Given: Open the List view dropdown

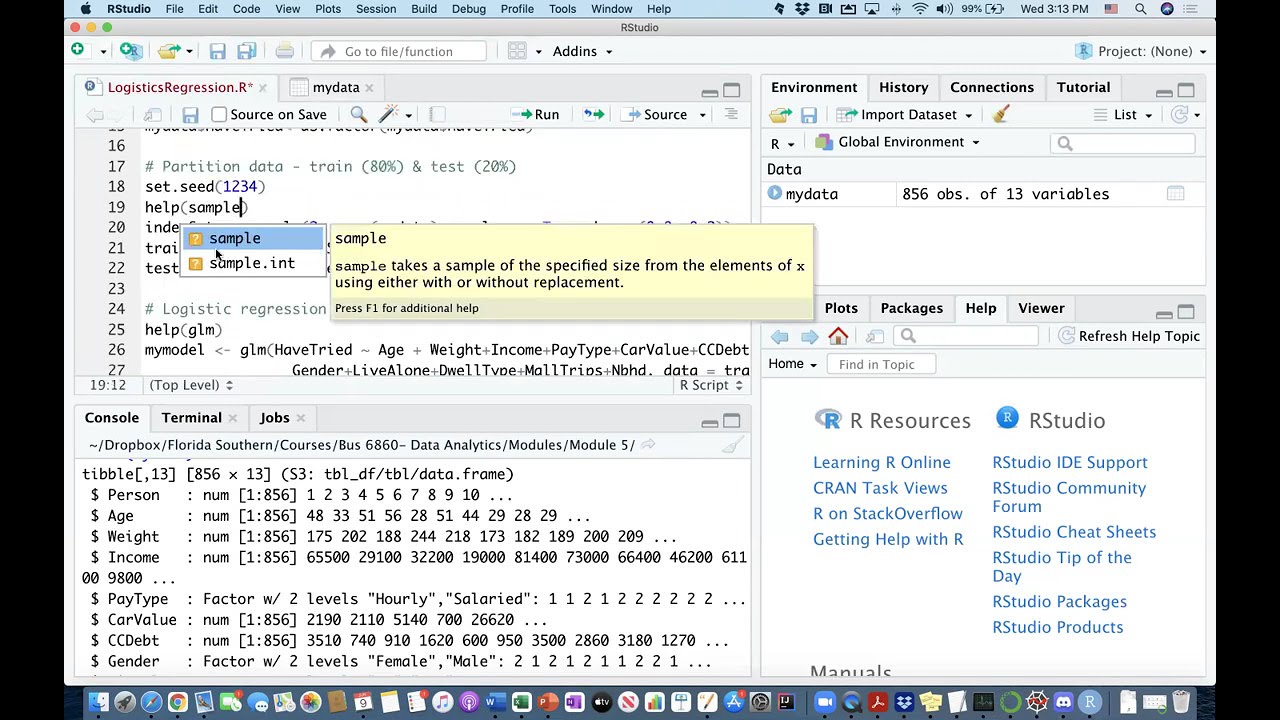Looking at the screenshot, I should (1122, 115).
